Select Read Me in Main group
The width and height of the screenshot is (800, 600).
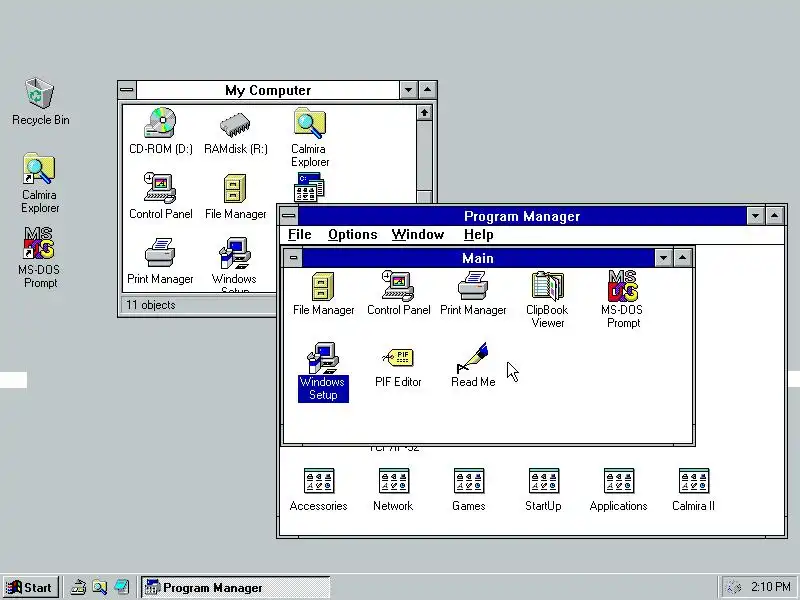(473, 365)
